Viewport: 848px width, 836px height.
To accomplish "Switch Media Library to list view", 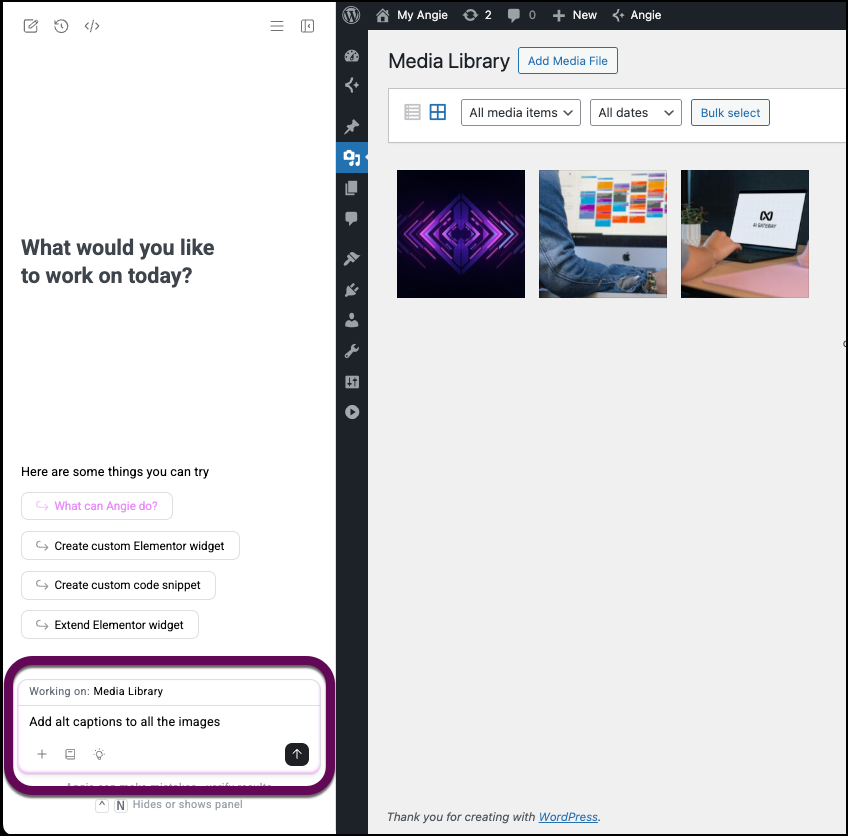I will 412,112.
